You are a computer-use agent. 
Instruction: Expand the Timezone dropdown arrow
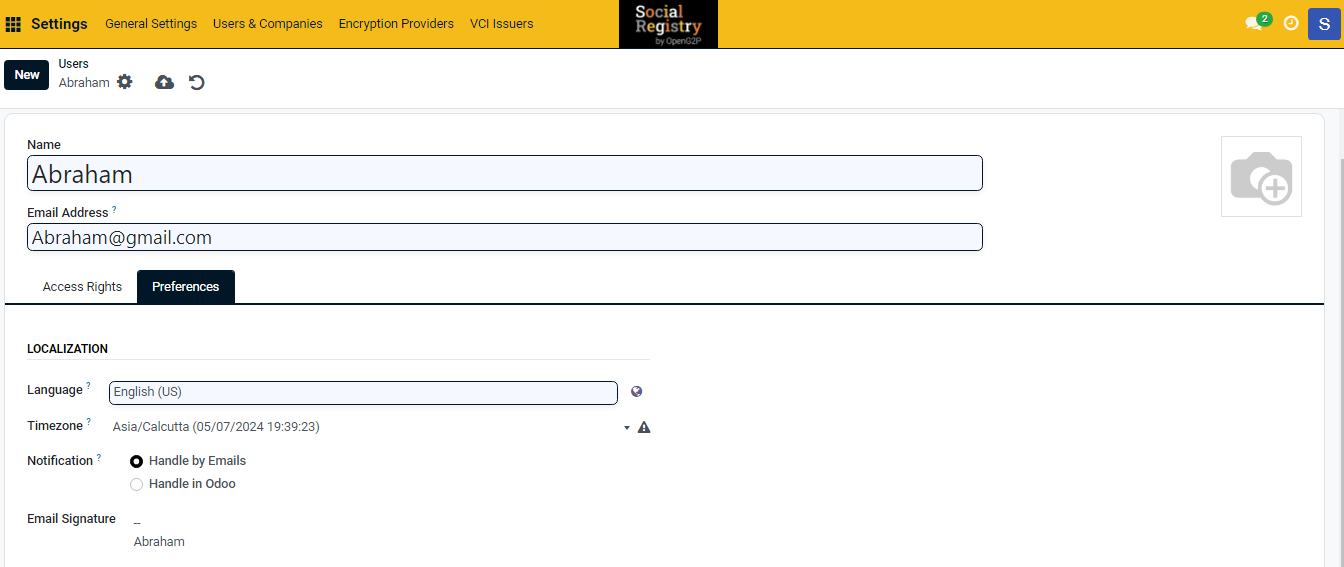627,427
